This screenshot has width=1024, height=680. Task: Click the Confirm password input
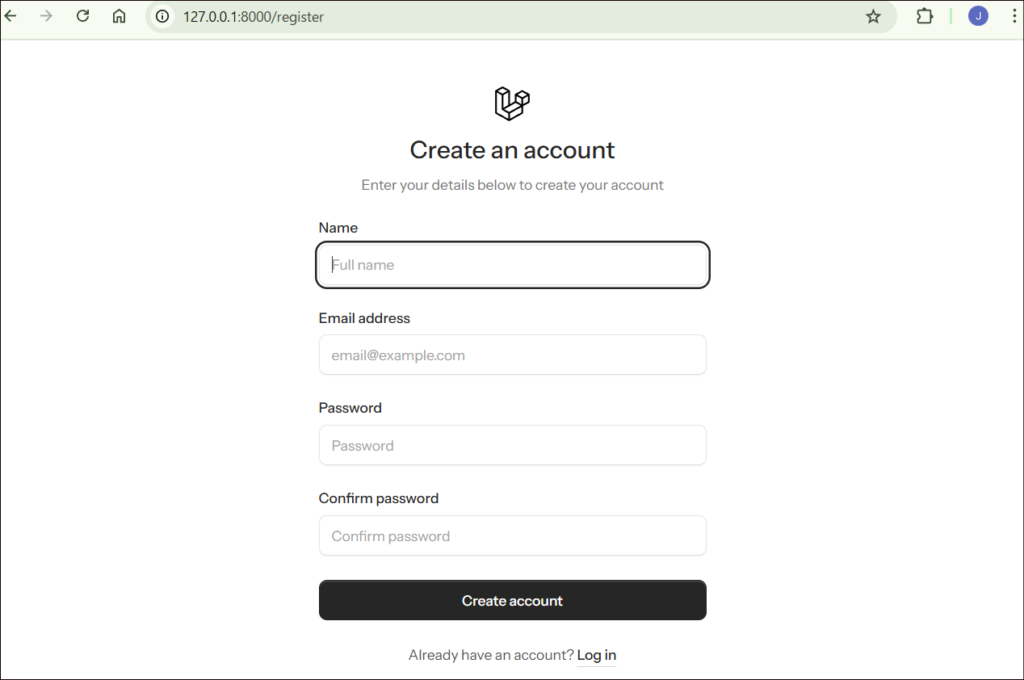pos(512,536)
